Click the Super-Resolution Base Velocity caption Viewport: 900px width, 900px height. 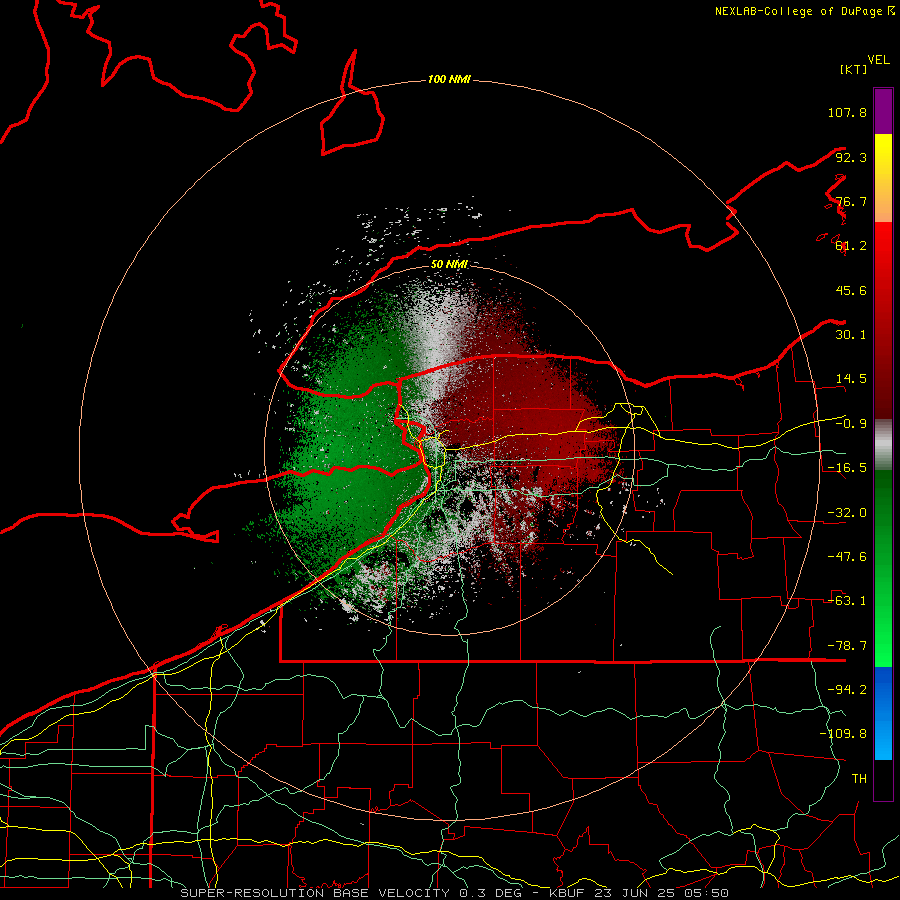[x=455, y=893]
